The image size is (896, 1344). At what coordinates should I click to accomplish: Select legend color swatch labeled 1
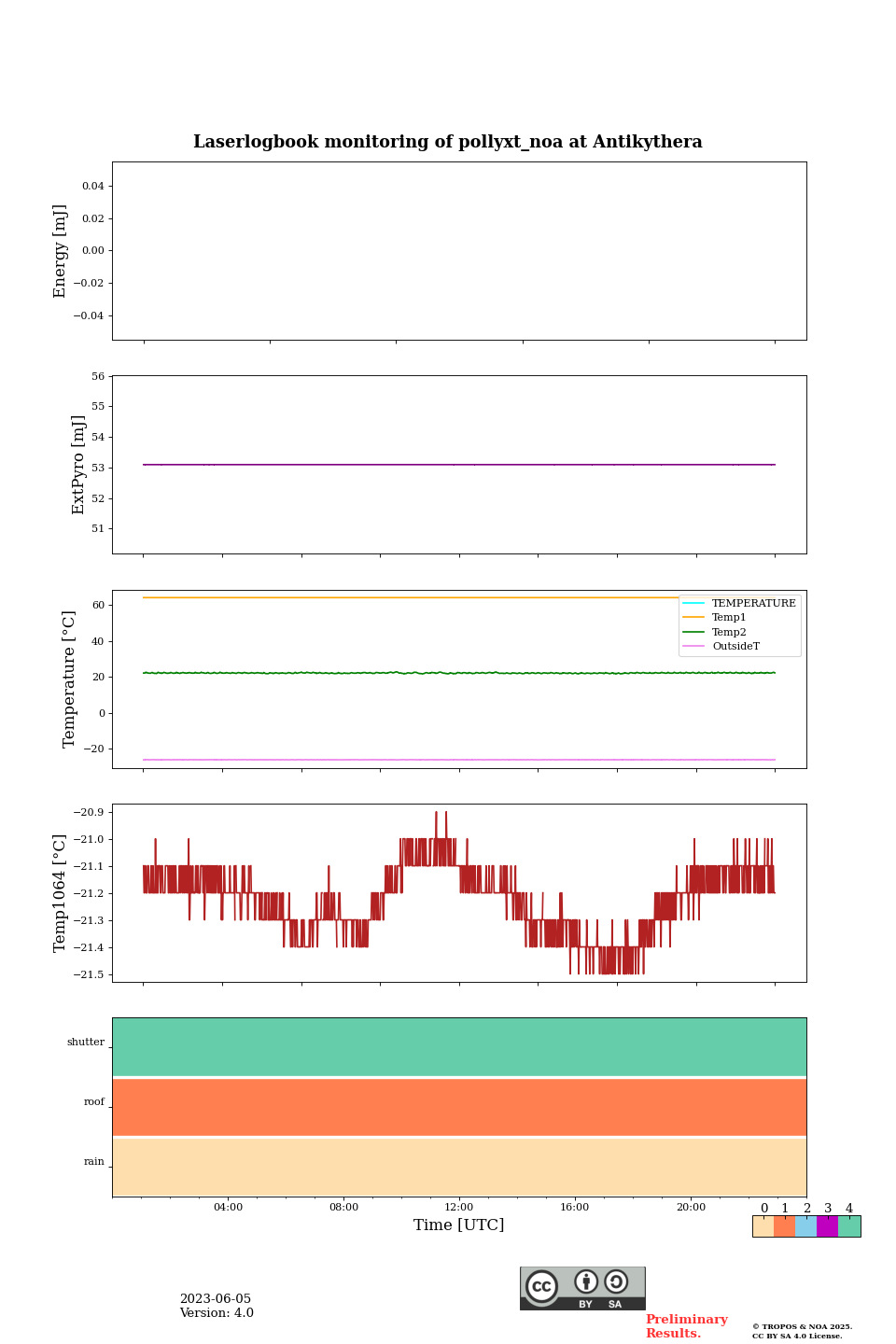(x=784, y=1226)
